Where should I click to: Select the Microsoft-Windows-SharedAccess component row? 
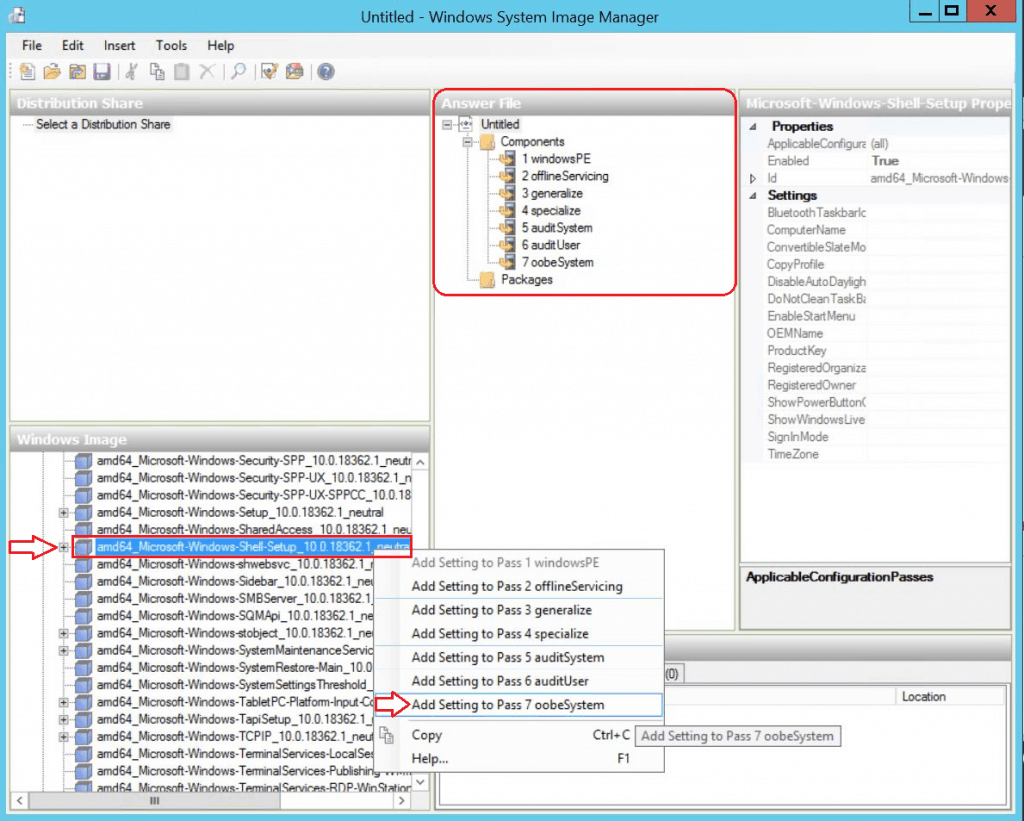tap(253, 530)
